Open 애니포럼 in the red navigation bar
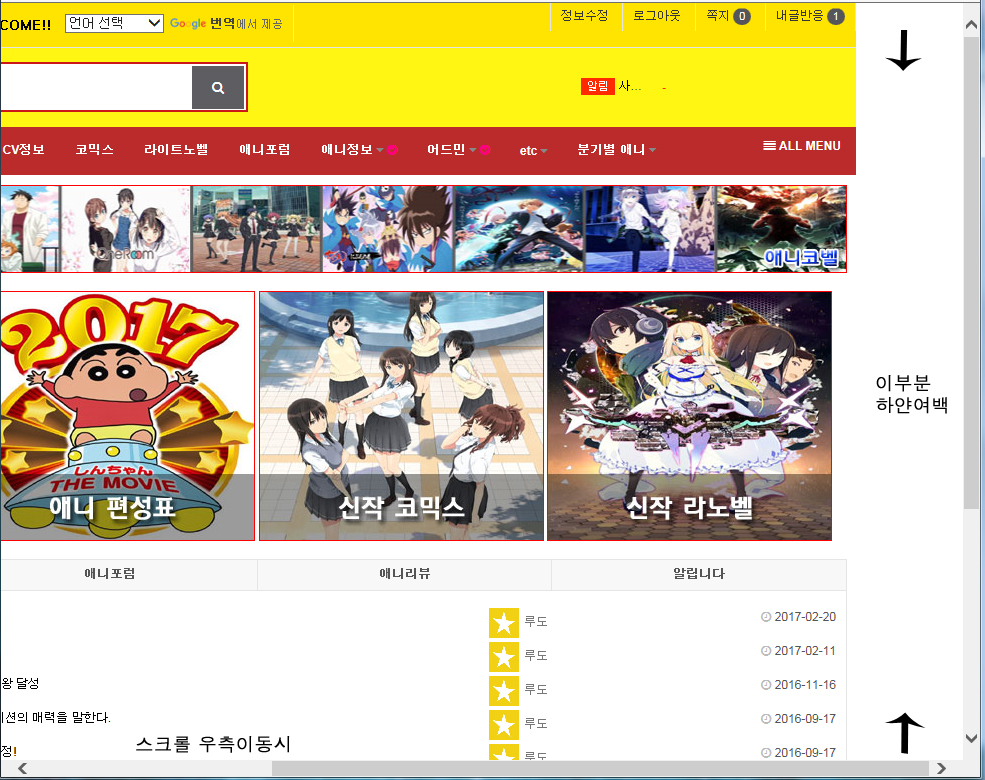The width and height of the screenshot is (985, 780). click(264, 149)
